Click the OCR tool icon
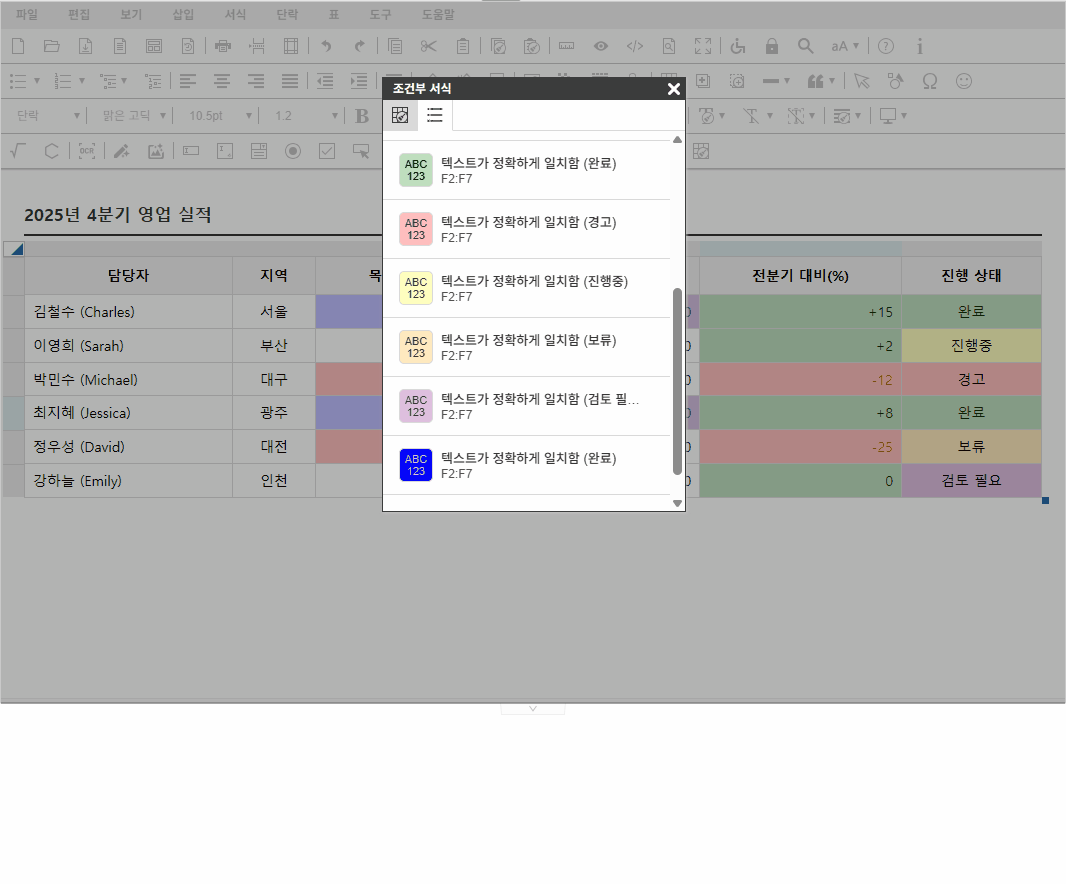Viewport: 1066px width, 884px height. (x=87, y=151)
